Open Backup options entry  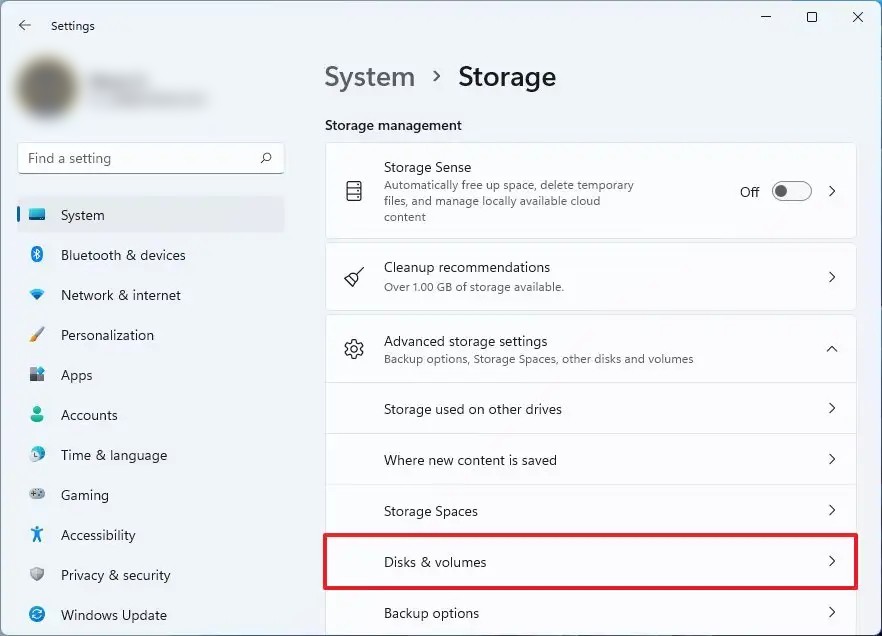(591, 612)
